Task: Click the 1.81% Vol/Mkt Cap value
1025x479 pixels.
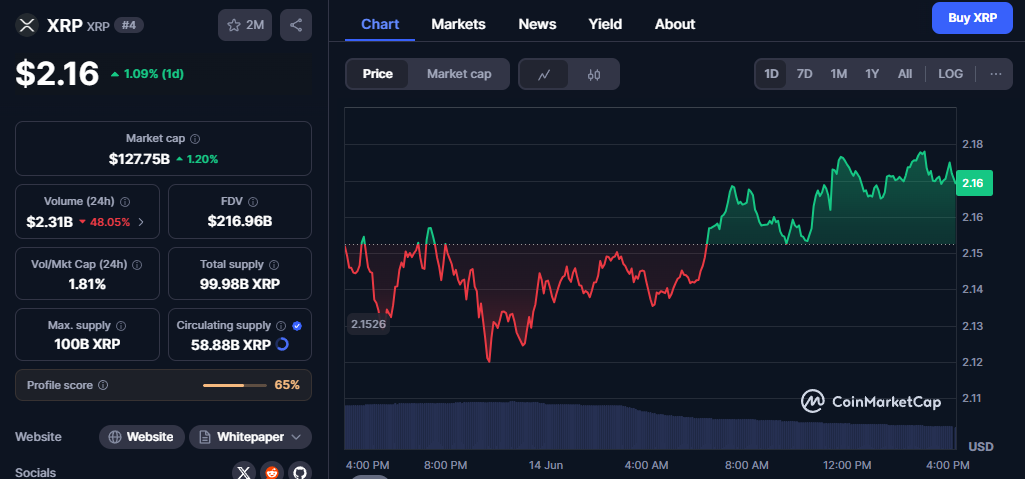Action: (x=88, y=284)
